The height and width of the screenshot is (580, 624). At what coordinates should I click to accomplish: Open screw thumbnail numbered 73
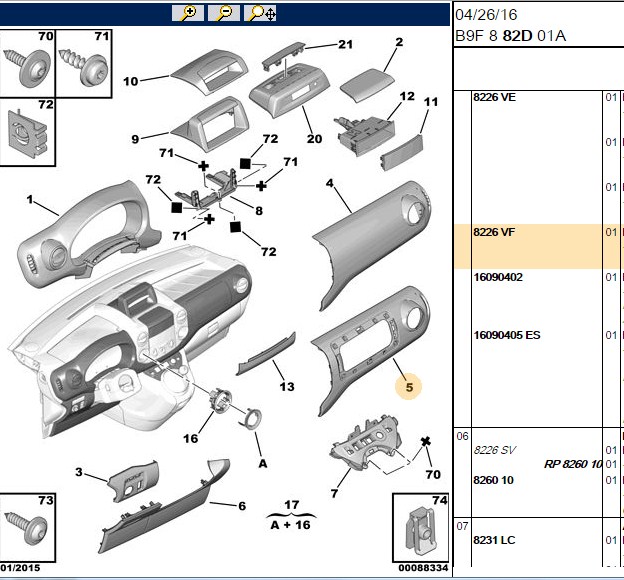(27, 527)
